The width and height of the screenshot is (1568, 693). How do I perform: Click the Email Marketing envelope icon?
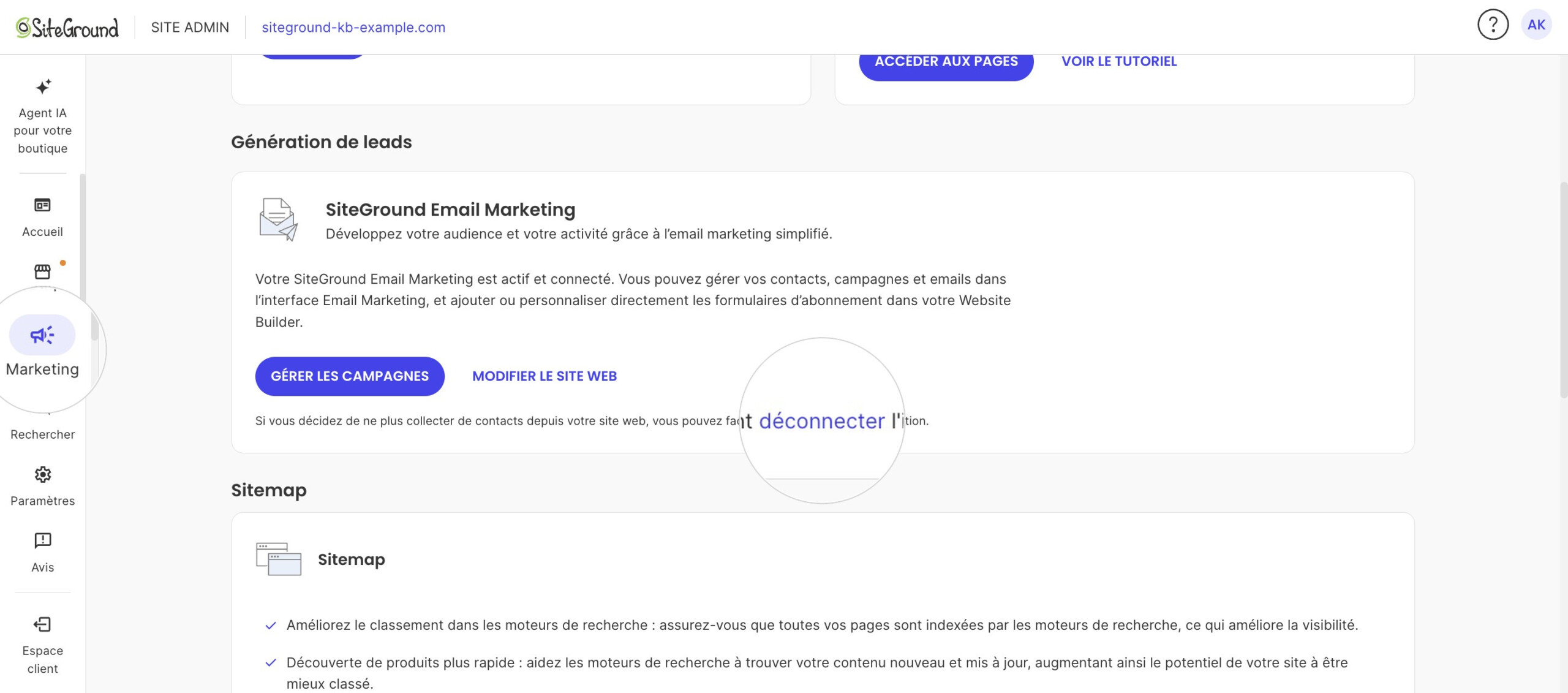point(278,219)
